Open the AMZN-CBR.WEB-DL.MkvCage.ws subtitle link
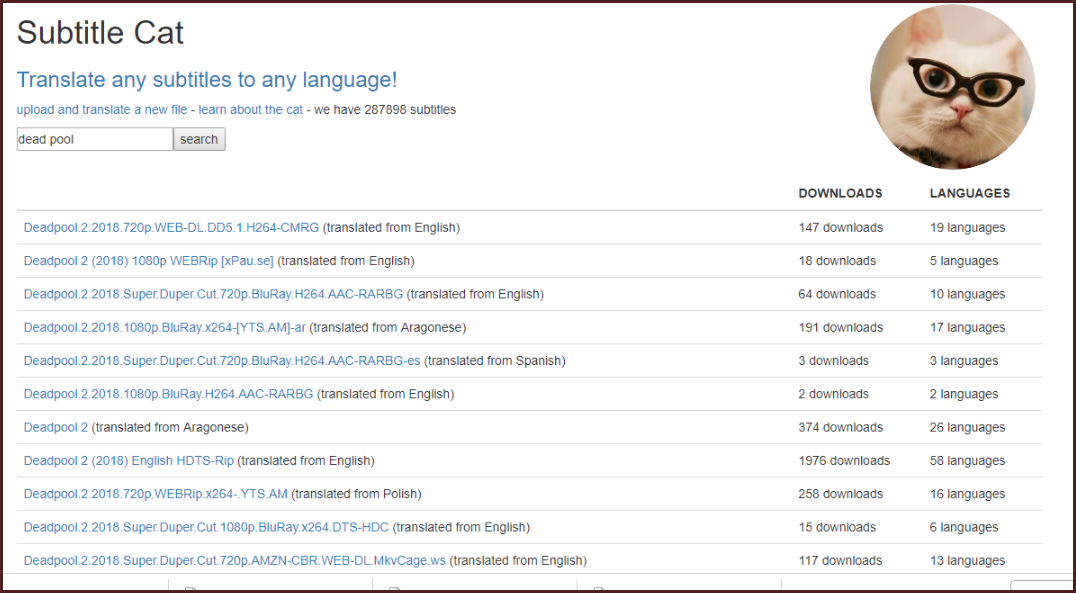The width and height of the screenshot is (1076, 593). (x=235, y=561)
